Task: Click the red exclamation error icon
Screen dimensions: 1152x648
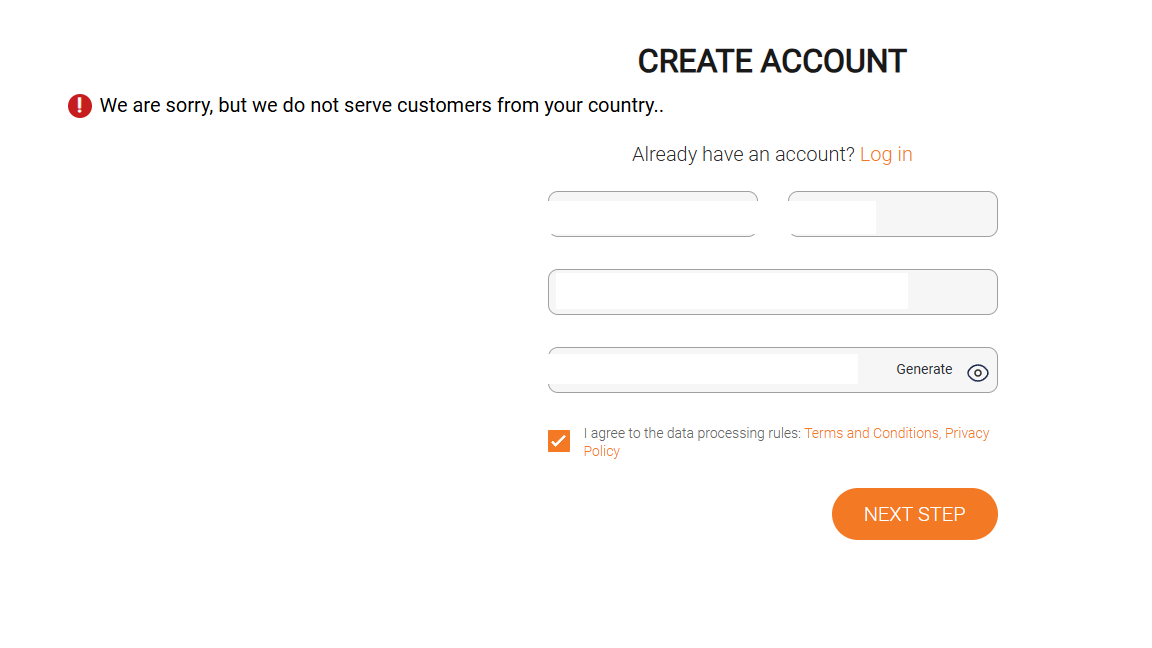Action: click(x=80, y=105)
